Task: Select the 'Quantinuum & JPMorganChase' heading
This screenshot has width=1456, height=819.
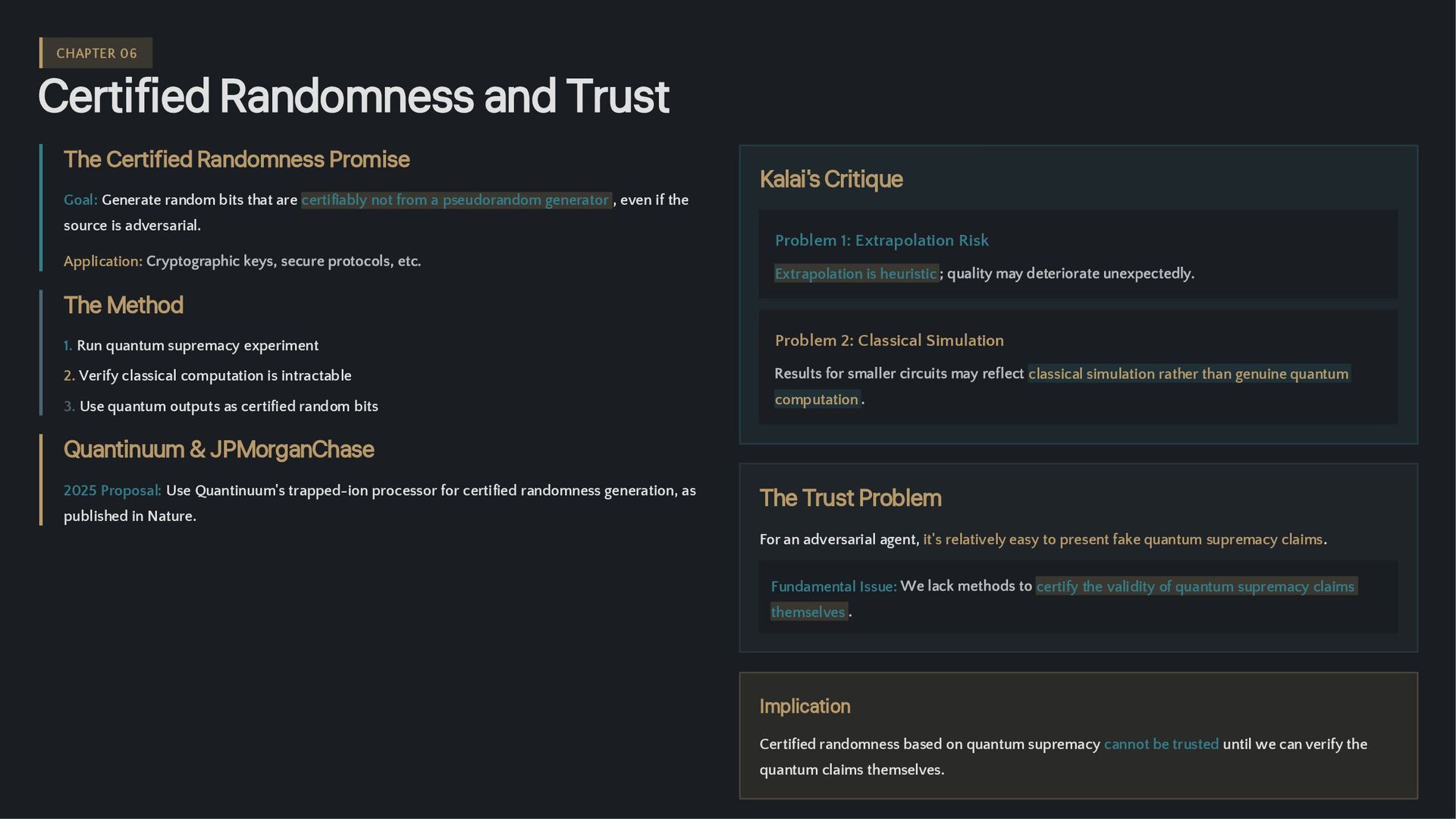Action: 218,449
